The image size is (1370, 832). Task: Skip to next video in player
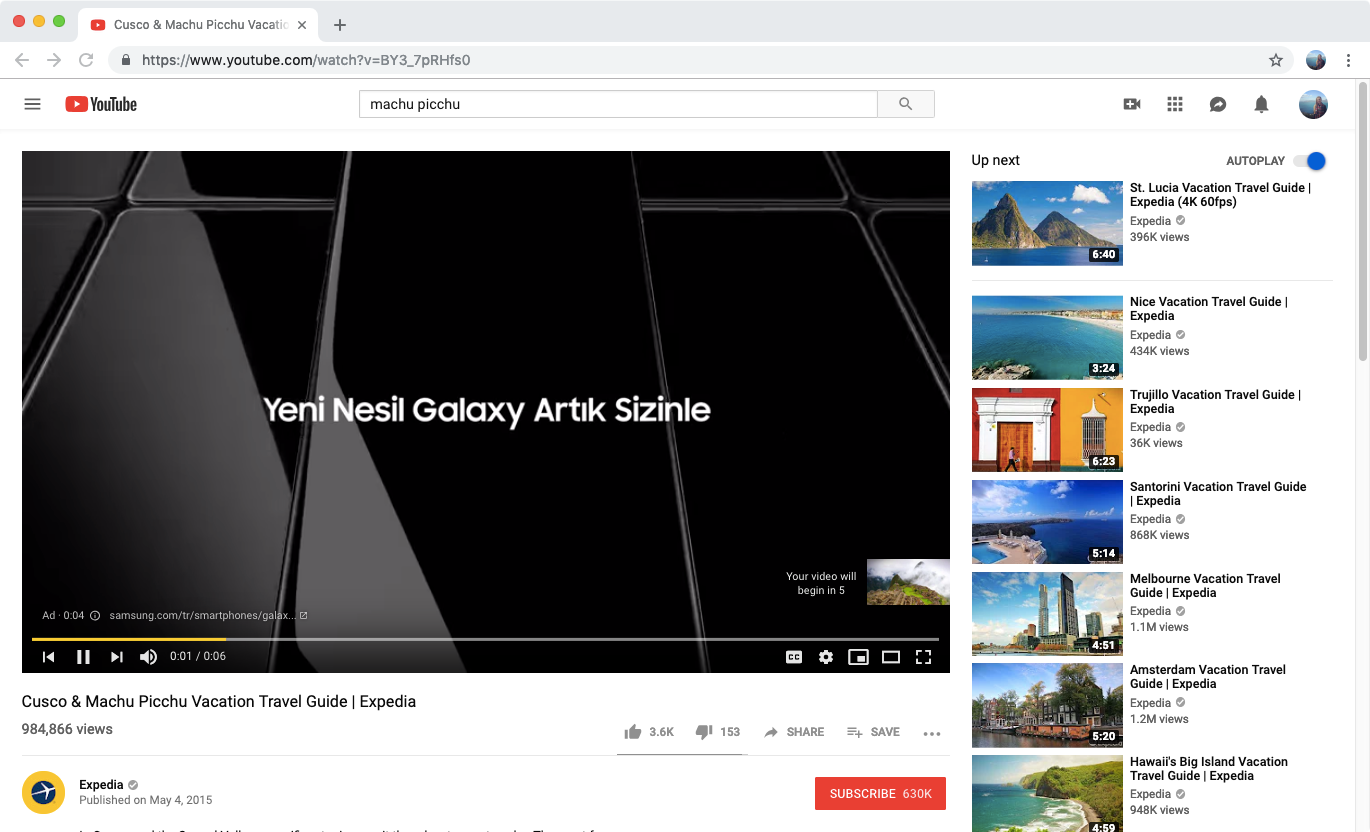[117, 657]
